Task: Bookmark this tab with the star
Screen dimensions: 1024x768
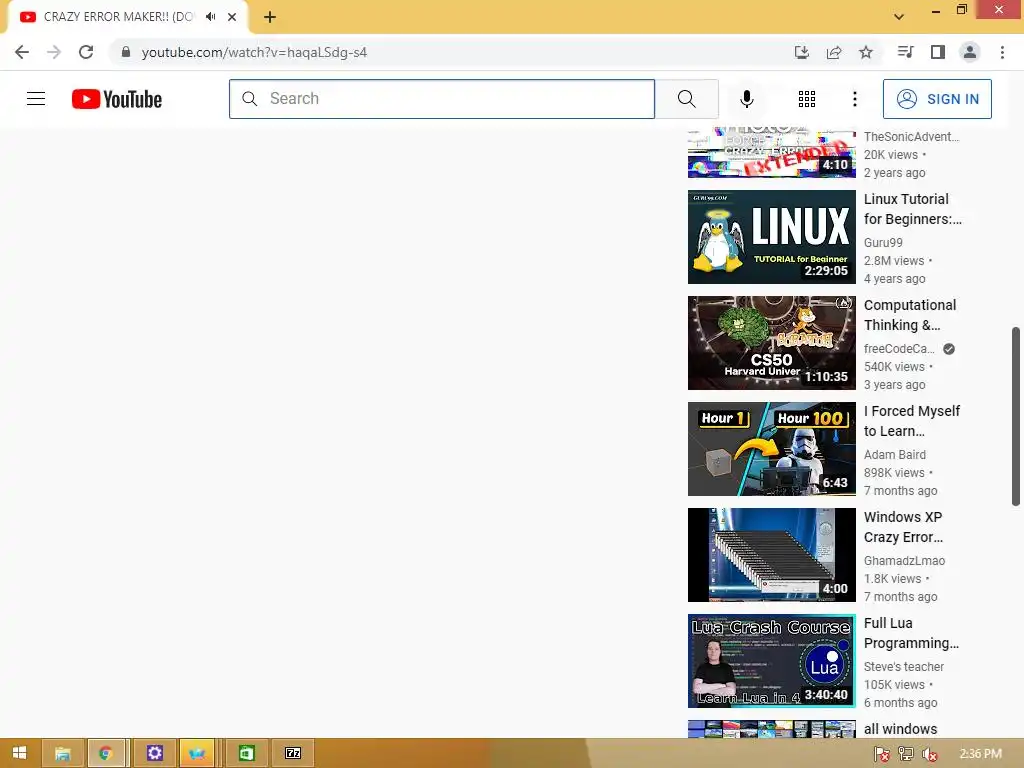Action: tap(866, 52)
